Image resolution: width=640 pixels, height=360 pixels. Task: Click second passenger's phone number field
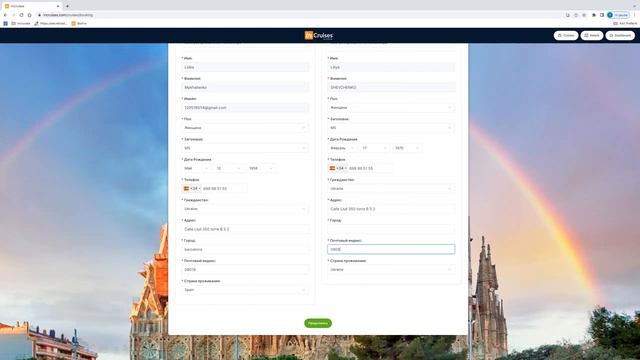(370, 168)
